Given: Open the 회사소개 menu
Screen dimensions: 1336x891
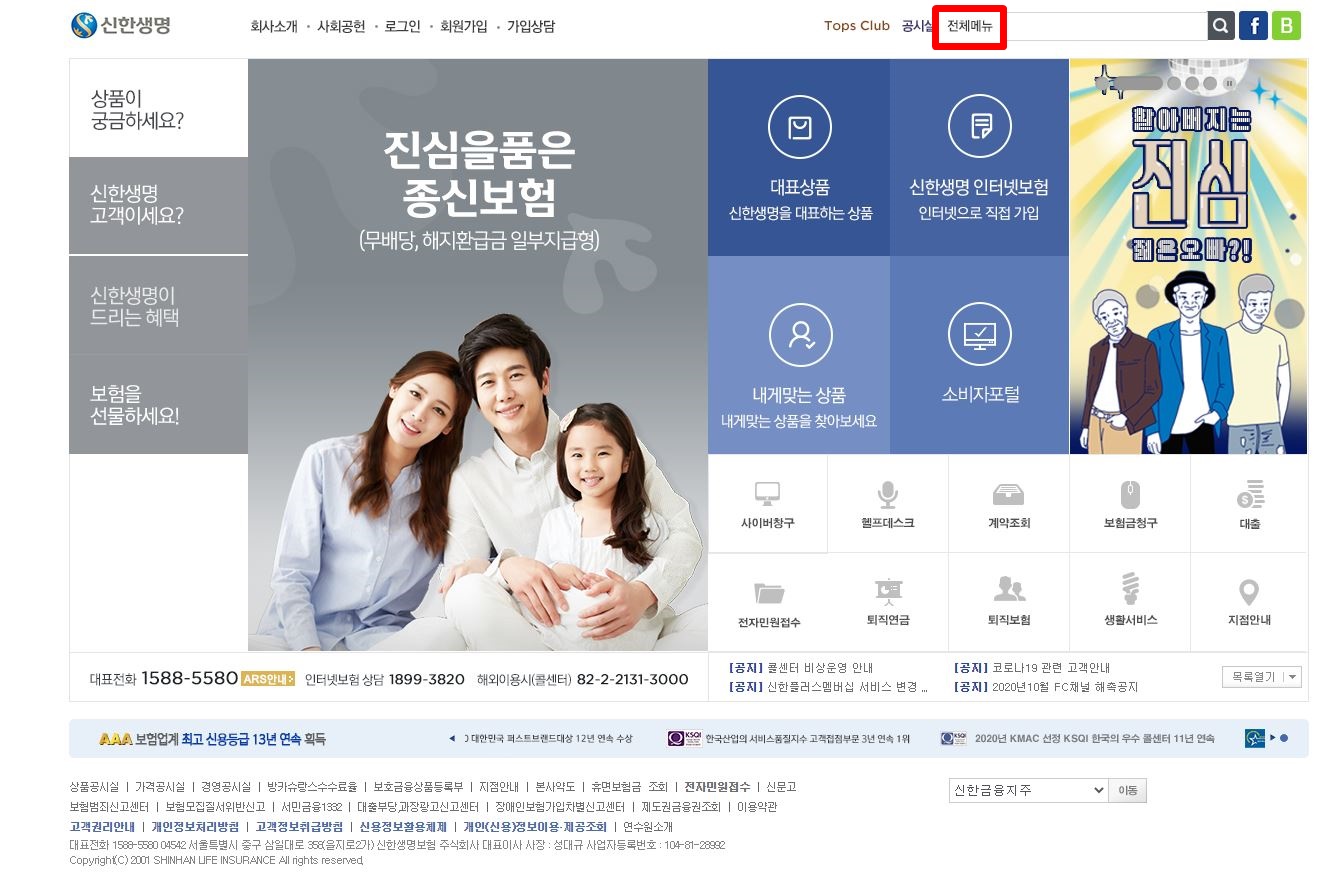Looking at the screenshot, I should (x=274, y=27).
